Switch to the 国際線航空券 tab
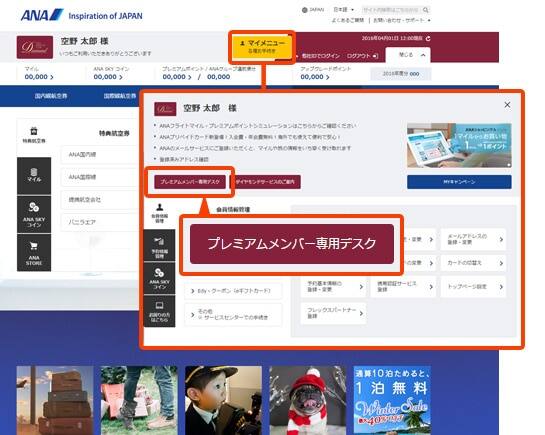 pos(120,96)
